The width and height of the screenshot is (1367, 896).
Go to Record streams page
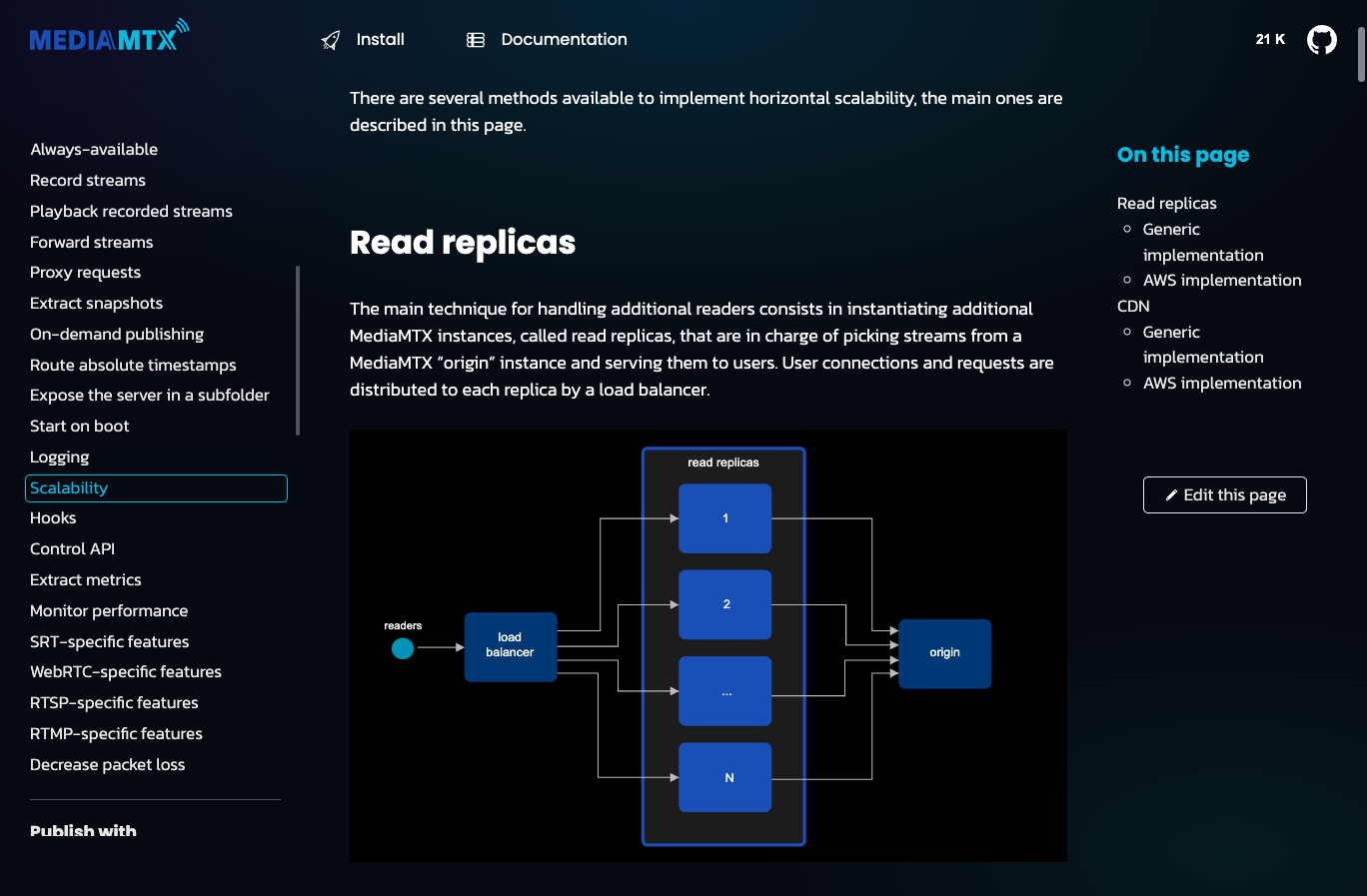(88, 181)
